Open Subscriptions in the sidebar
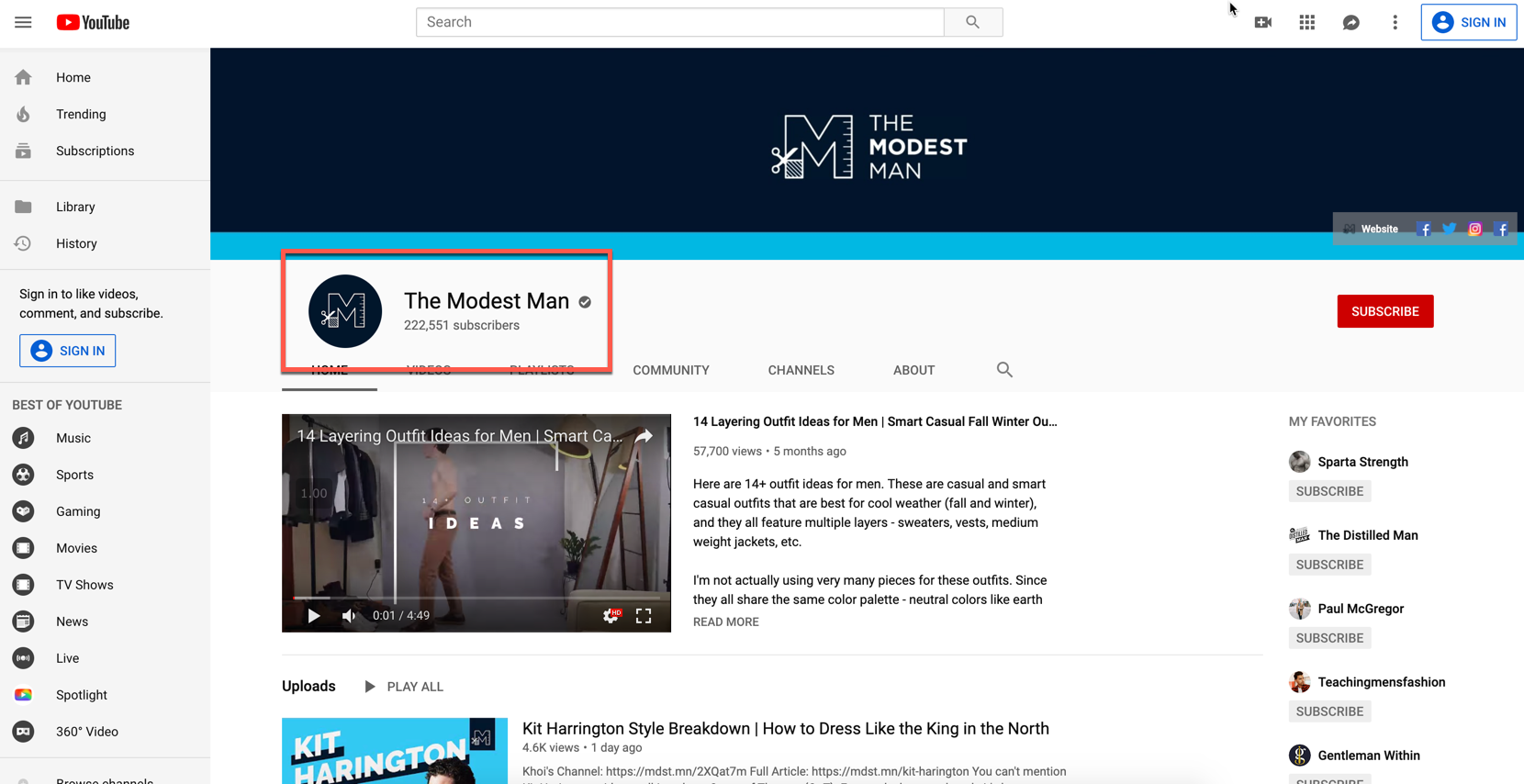 point(105,151)
